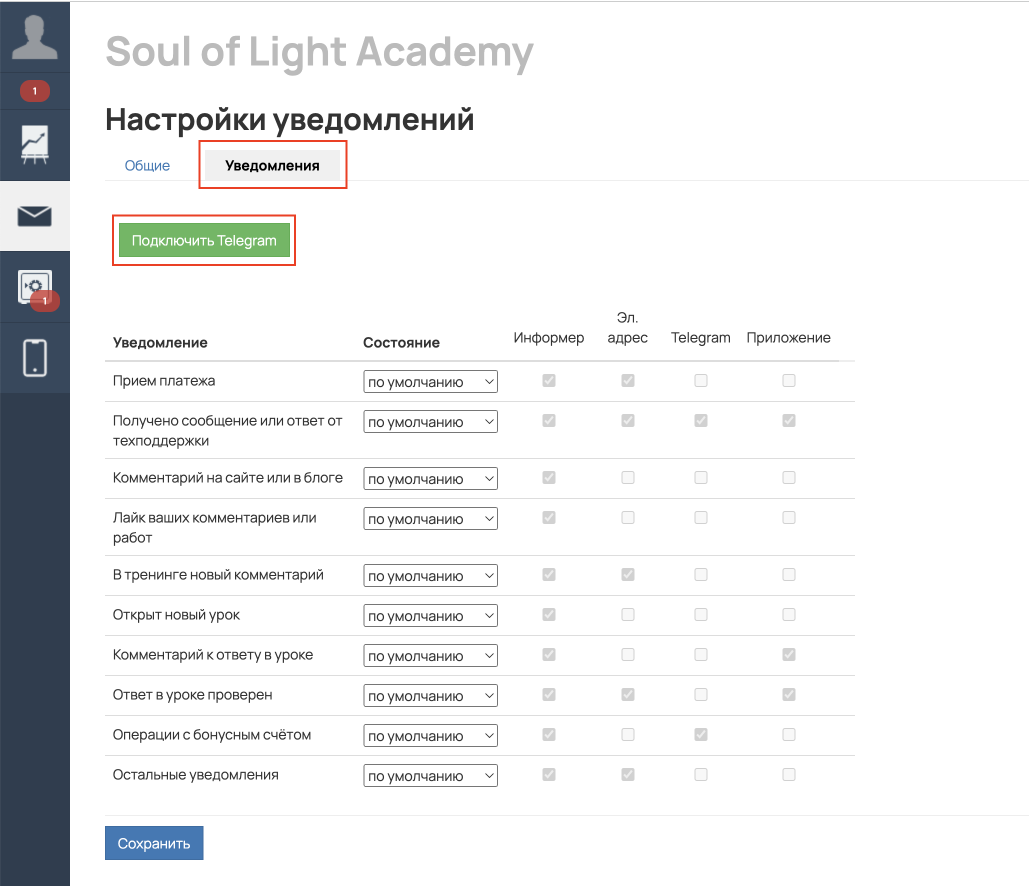Toggle Информер checkbox for Операции с бонусным счётом
The image size is (1029, 886).
(548, 735)
